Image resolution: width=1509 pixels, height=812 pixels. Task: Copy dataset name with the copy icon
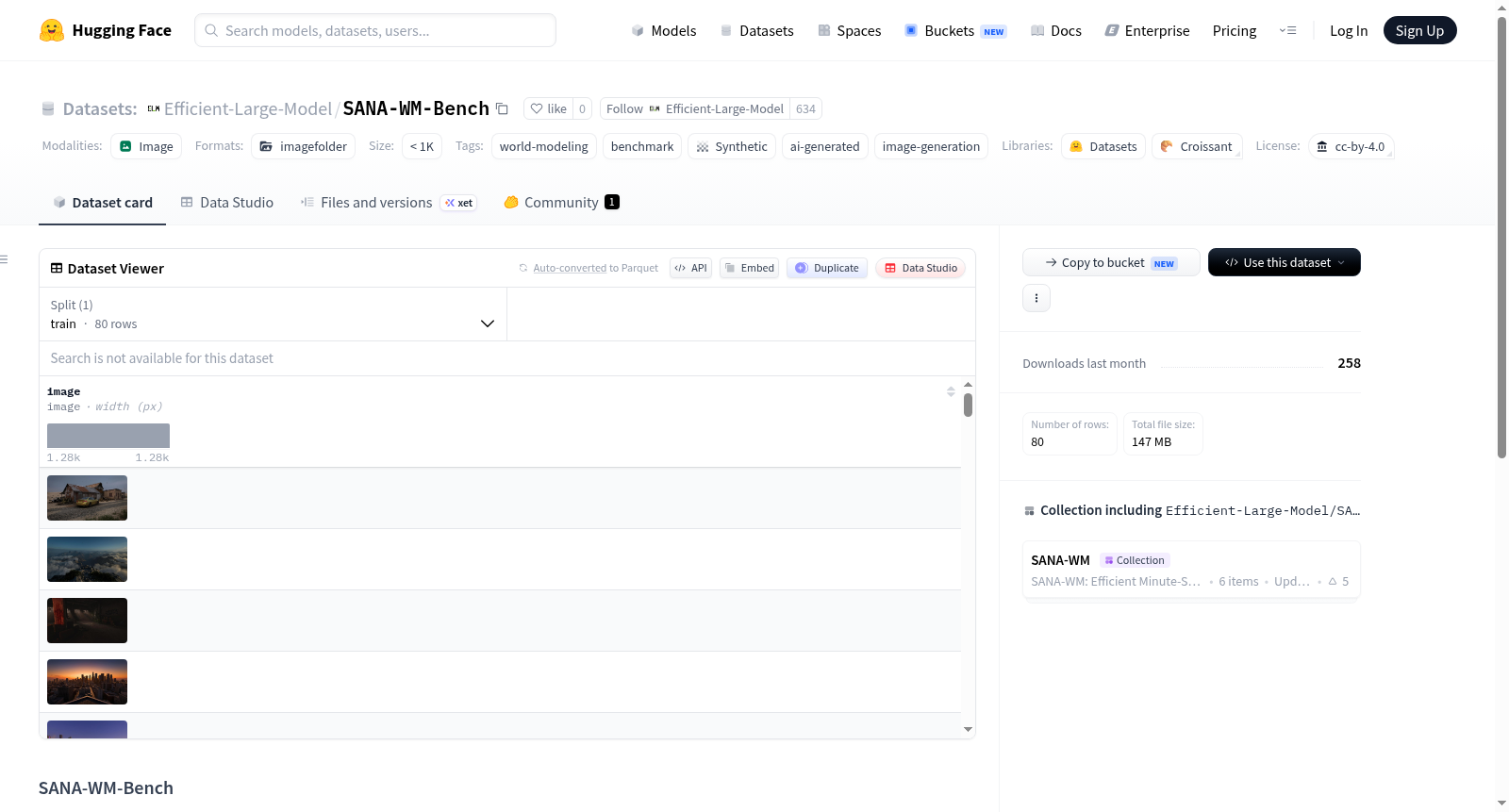pos(503,108)
